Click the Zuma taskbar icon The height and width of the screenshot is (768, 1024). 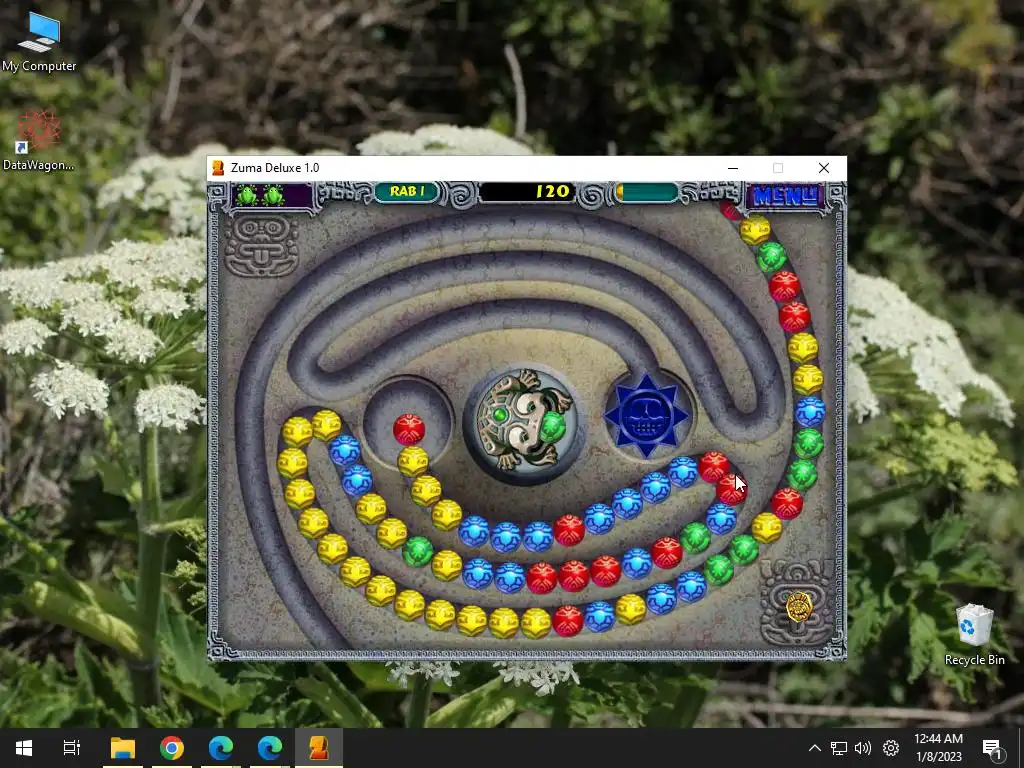click(x=319, y=748)
